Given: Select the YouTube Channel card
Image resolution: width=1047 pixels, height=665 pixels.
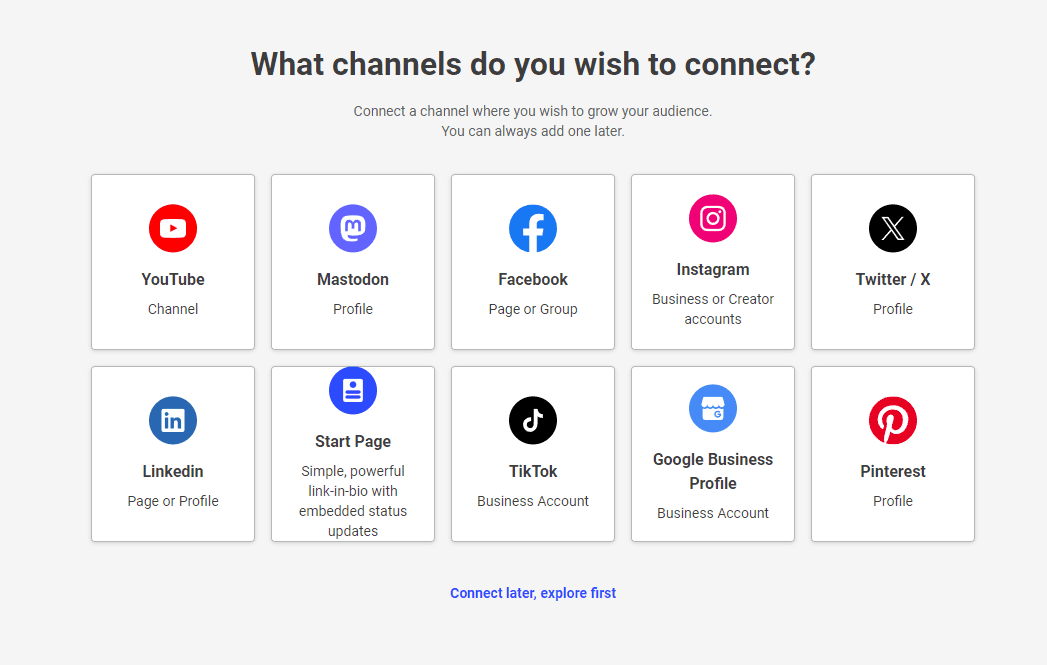Looking at the screenshot, I should point(172,262).
